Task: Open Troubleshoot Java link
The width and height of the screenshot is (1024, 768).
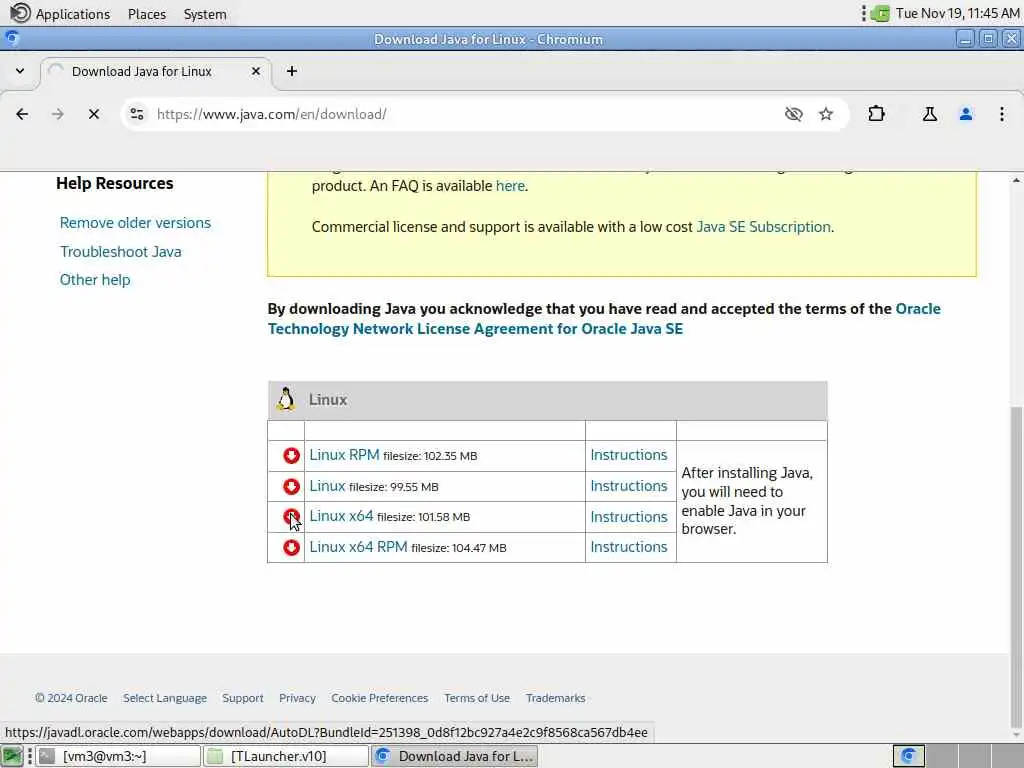Action: (x=121, y=251)
